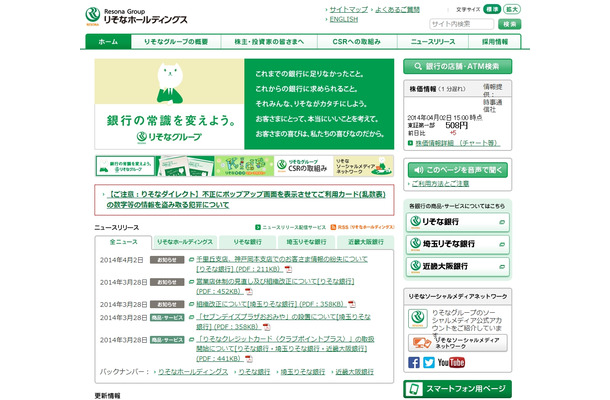
Task: Open the りそなダイレクト warning notice link
Action: [246, 200]
